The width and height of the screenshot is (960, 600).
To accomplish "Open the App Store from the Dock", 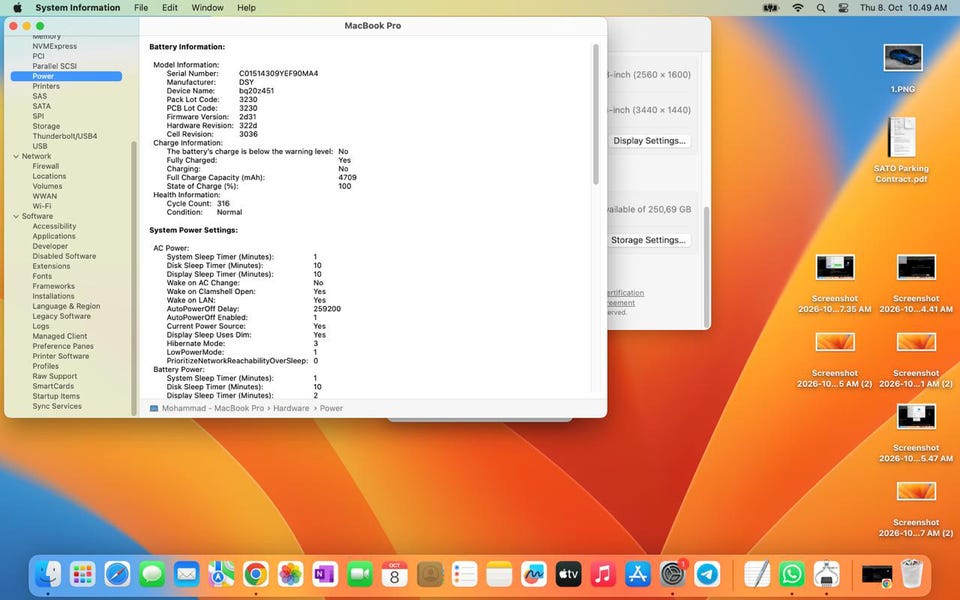I will (x=637, y=574).
